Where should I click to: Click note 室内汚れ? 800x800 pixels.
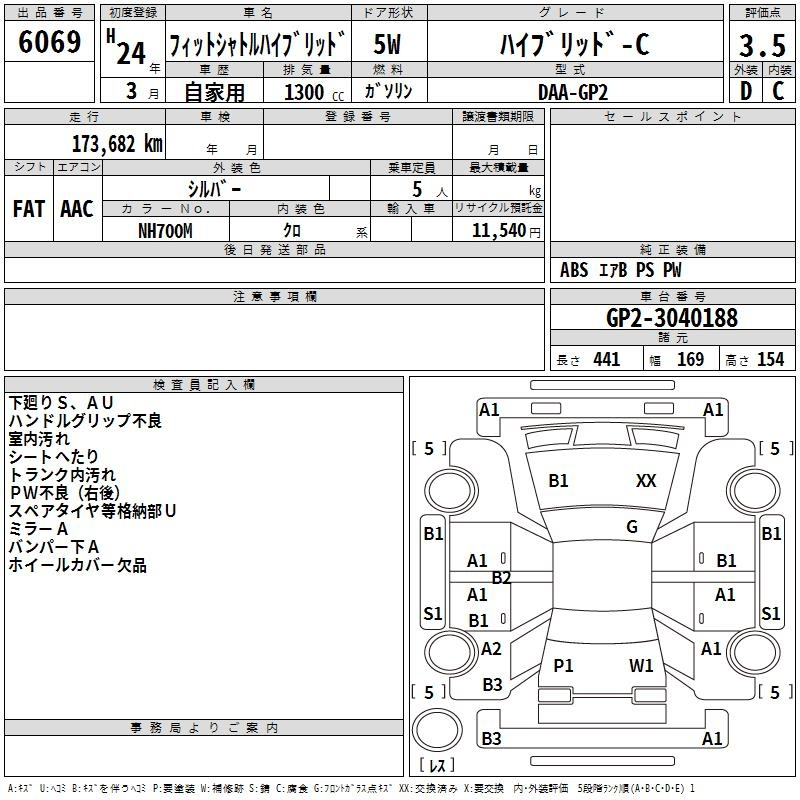click(39, 439)
